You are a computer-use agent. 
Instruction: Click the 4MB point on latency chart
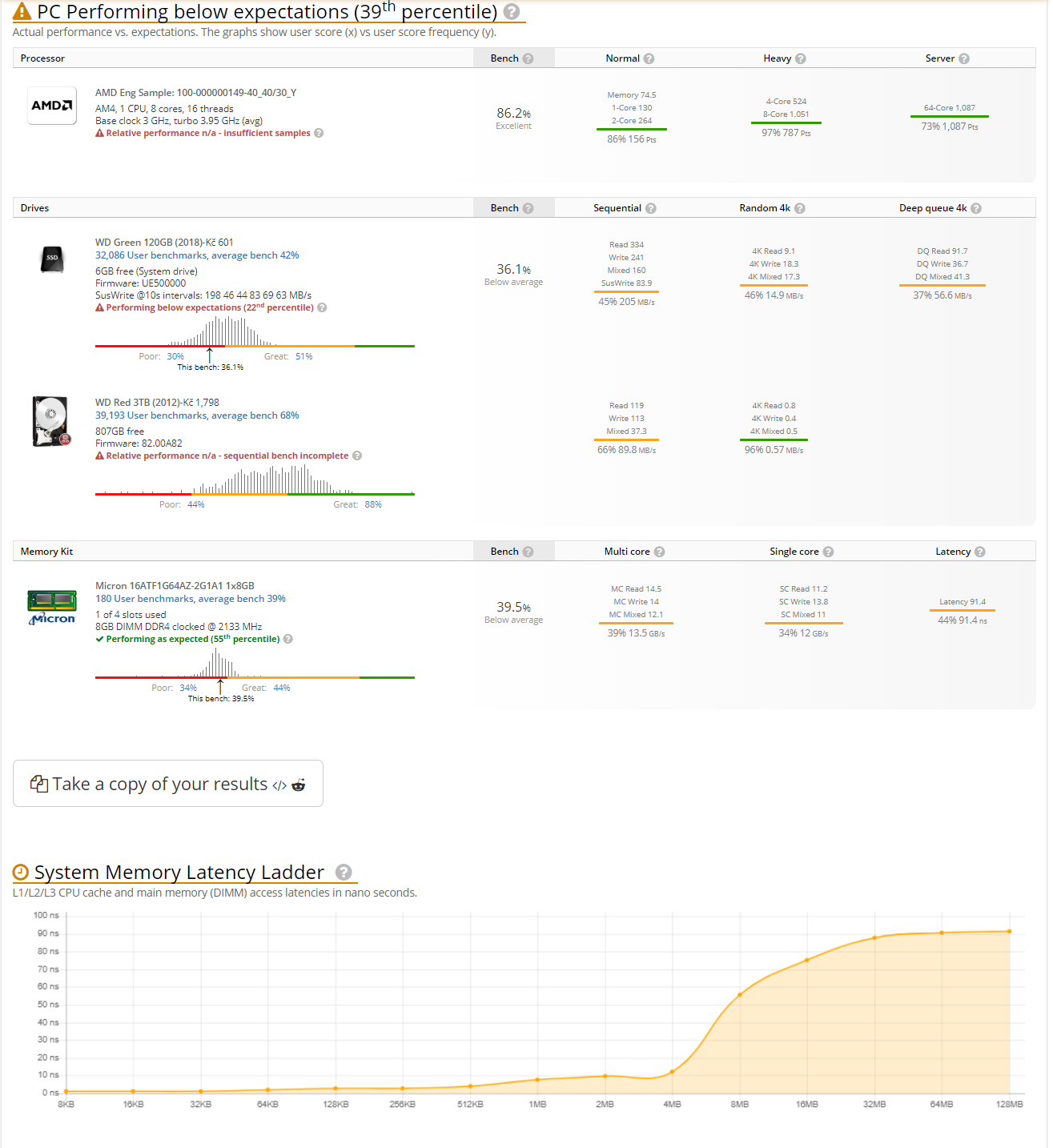coord(672,1071)
